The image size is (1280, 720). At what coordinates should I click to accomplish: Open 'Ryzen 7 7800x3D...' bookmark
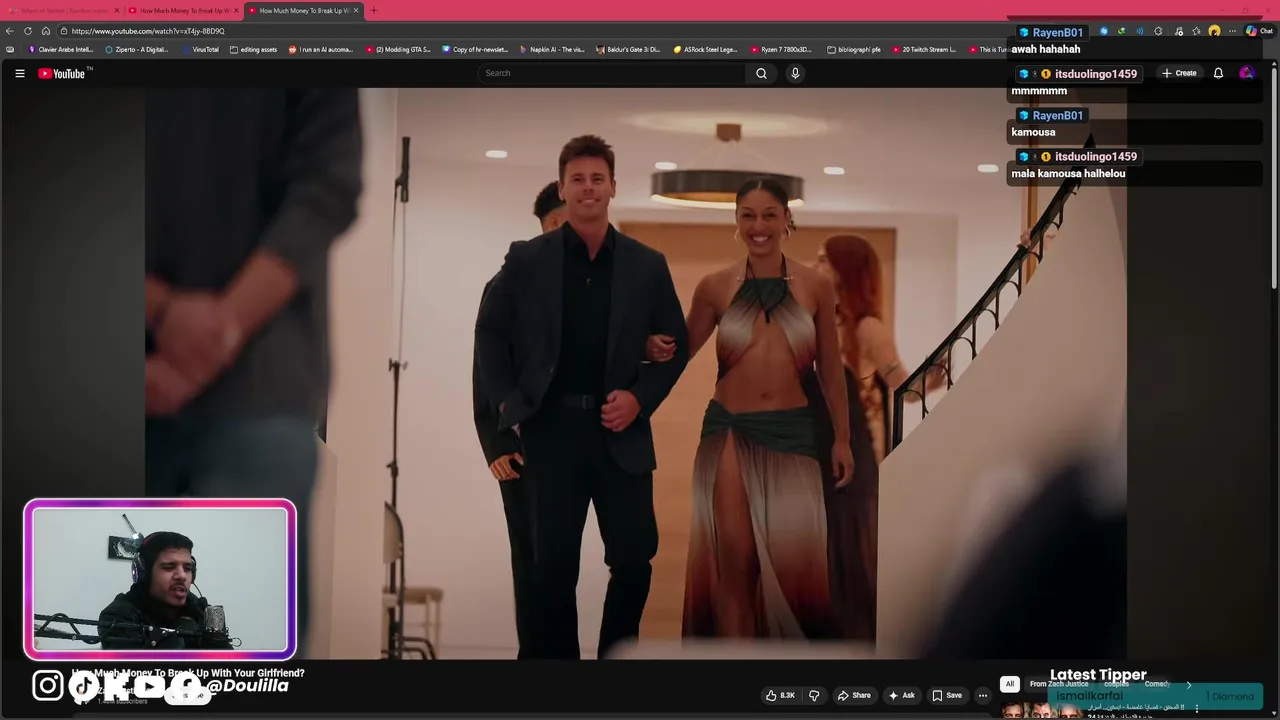(x=781, y=49)
